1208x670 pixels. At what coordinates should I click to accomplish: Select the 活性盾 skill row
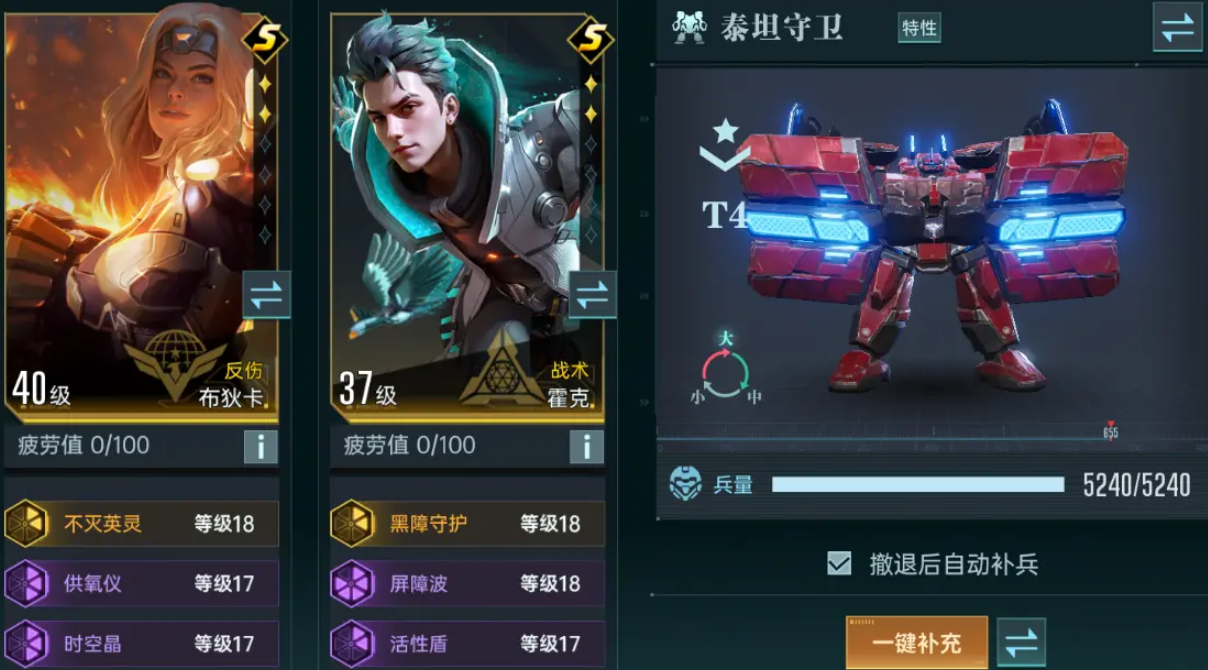click(x=467, y=644)
